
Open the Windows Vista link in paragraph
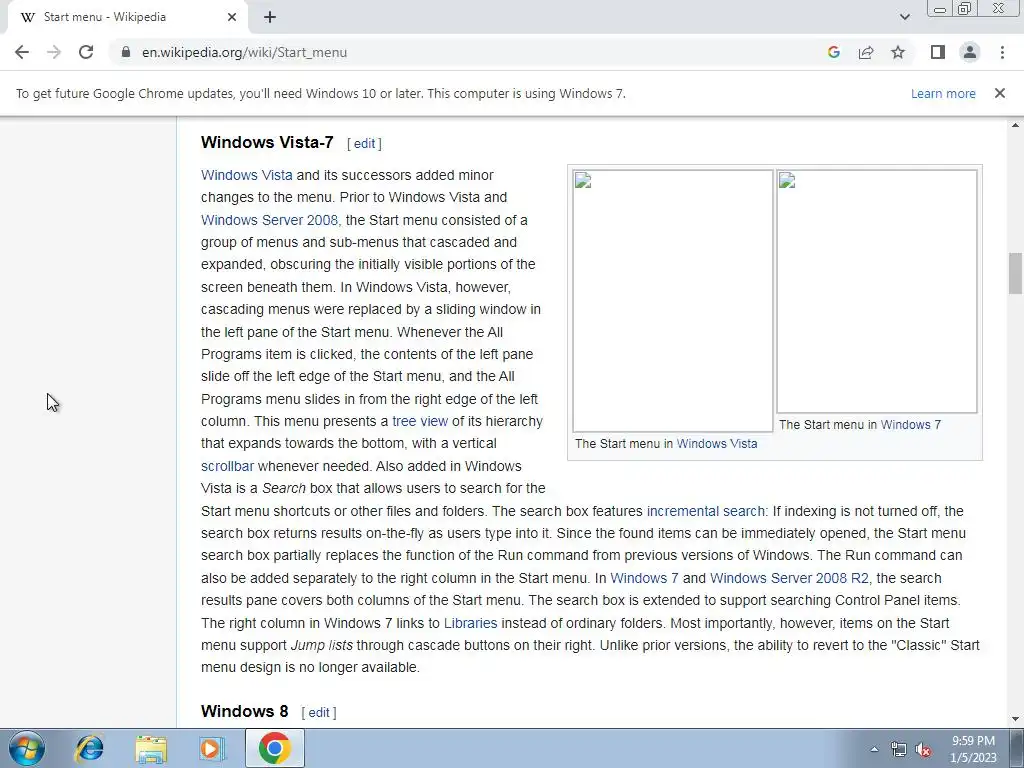point(247,175)
